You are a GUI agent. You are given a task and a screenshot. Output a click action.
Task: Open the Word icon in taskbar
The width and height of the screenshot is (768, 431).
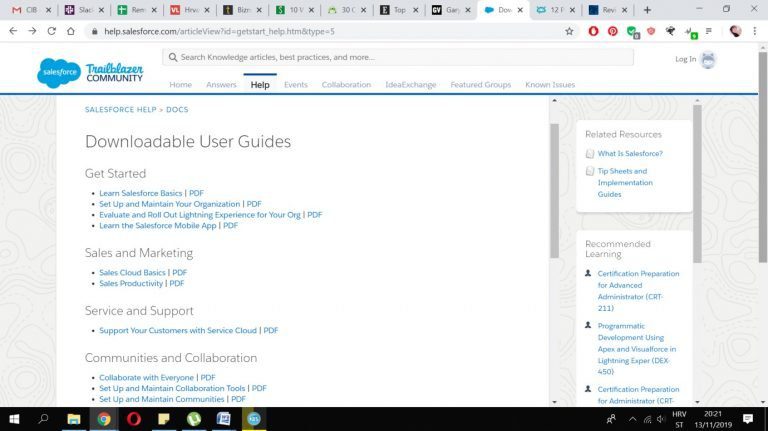[223, 419]
